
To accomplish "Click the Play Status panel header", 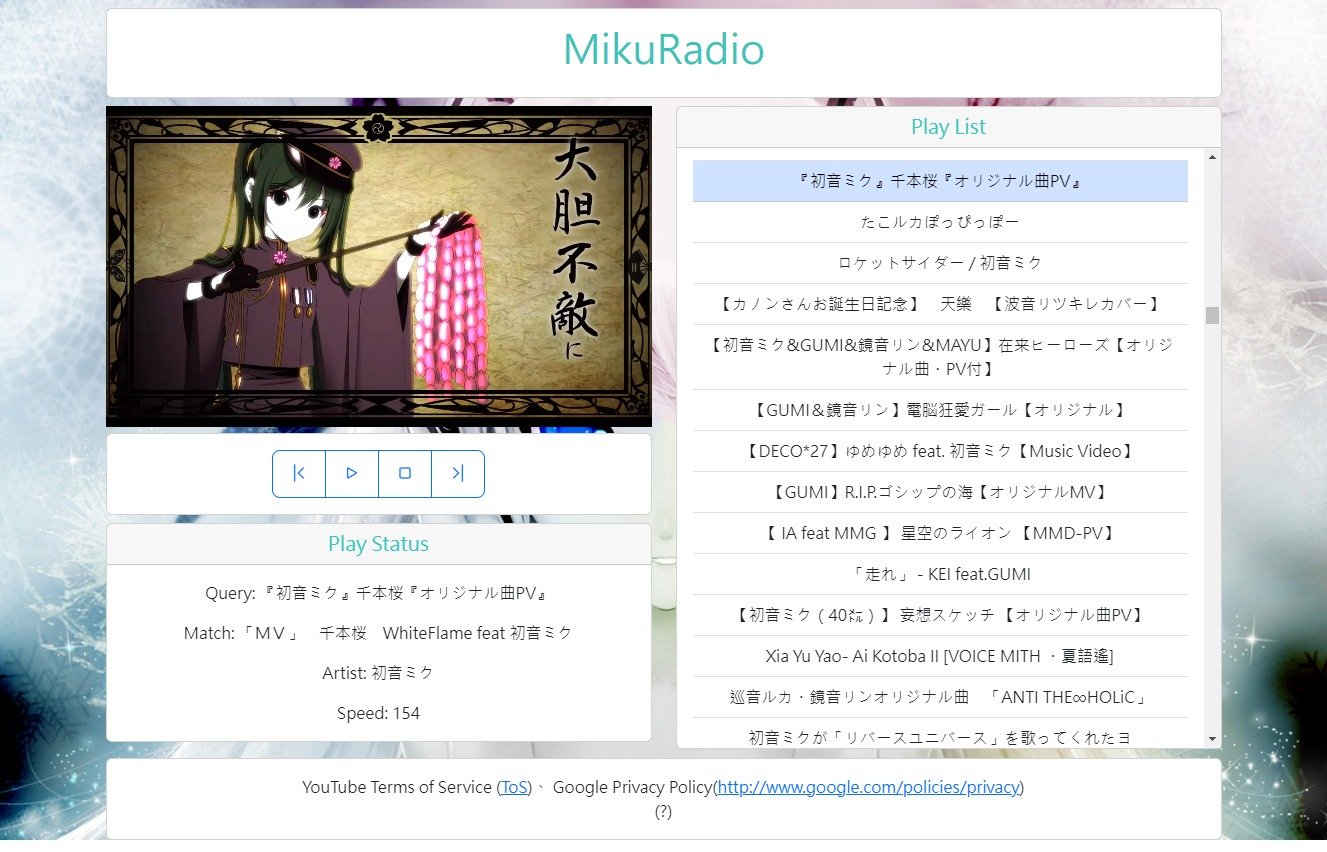I will click(379, 544).
